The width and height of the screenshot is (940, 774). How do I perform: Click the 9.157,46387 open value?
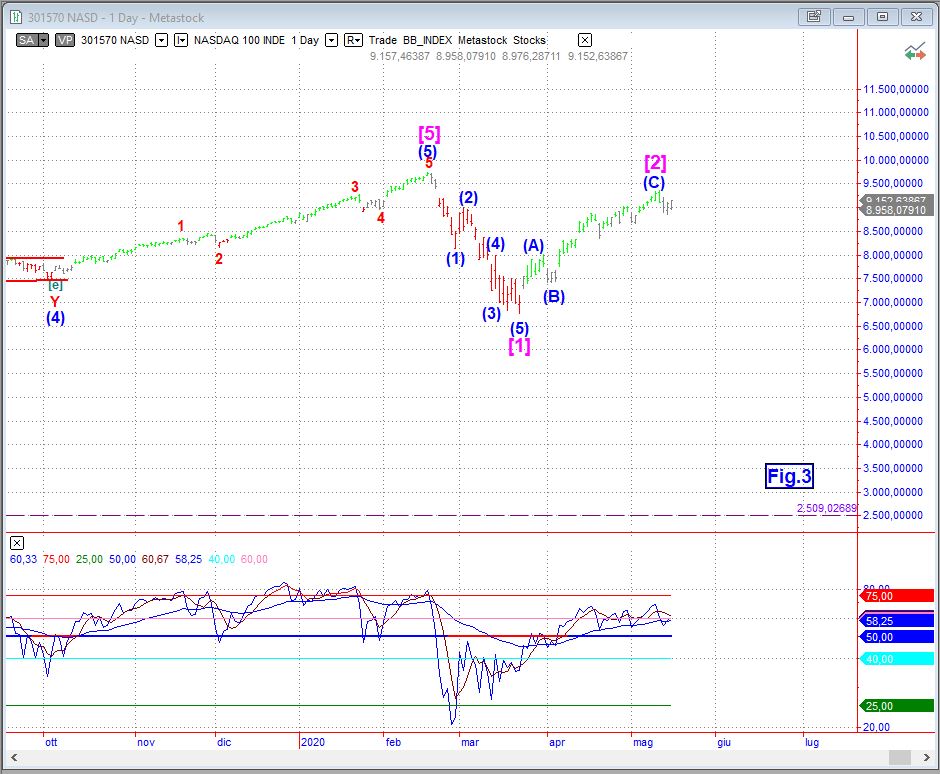click(x=400, y=56)
